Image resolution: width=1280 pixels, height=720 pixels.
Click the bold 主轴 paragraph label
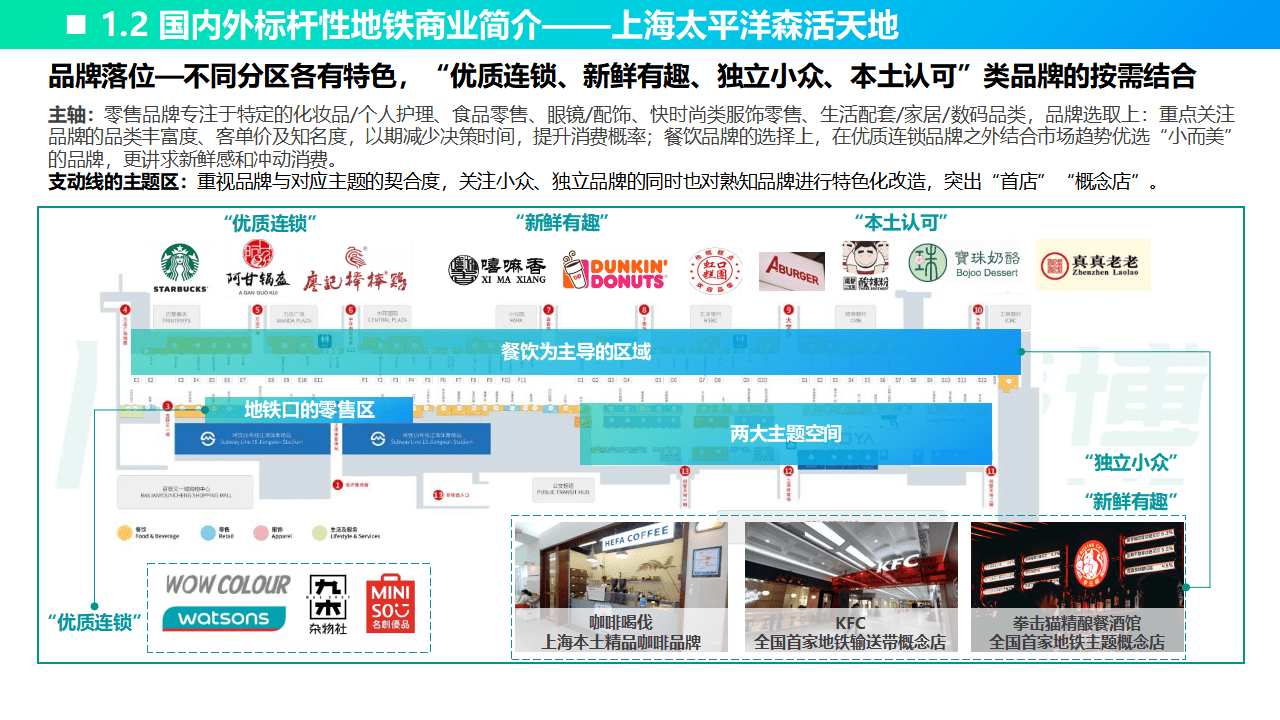[71, 114]
